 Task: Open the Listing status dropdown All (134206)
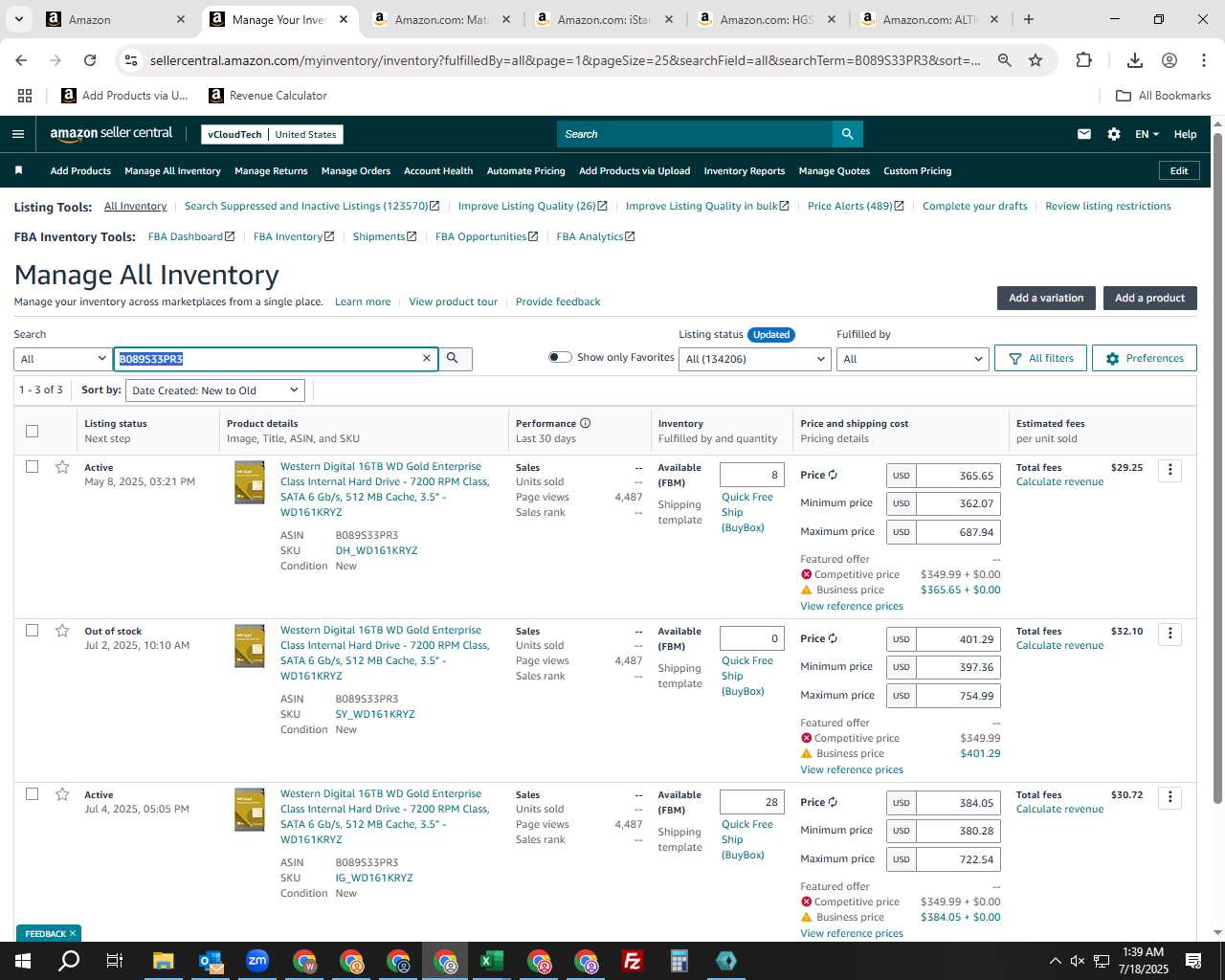[x=754, y=359]
